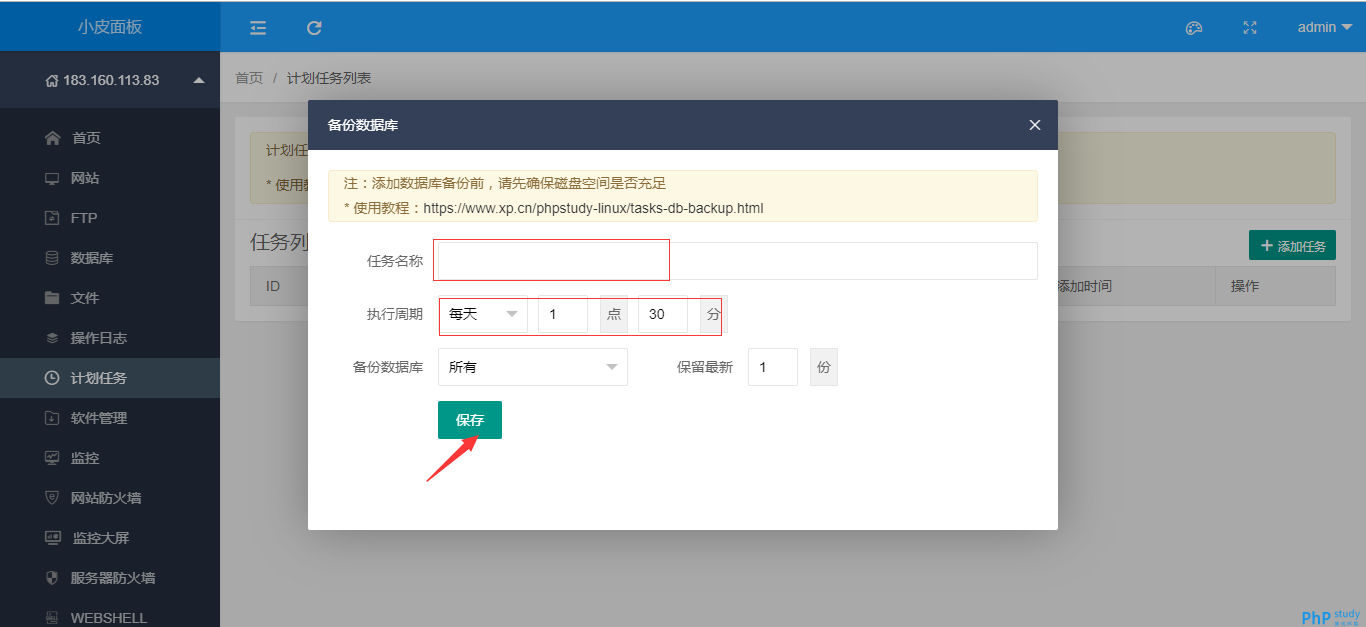This screenshot has height=627, width=1366.
Task: Click the refresh icon in the top bar
Action: 314,28
